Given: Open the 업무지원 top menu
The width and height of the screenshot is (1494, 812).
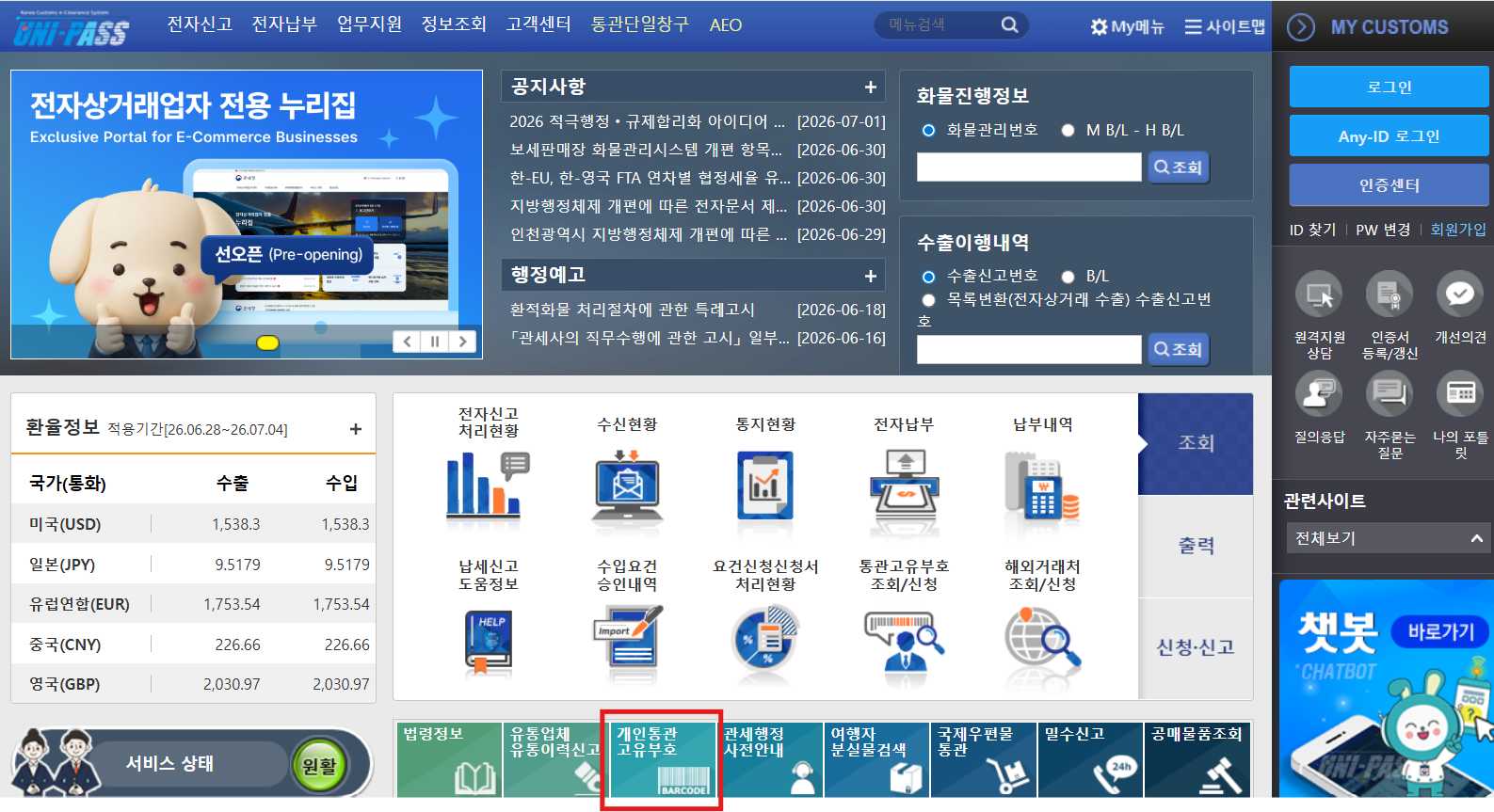Looking at the screenshot, I should pyautogui.click(x=369, y=24).
